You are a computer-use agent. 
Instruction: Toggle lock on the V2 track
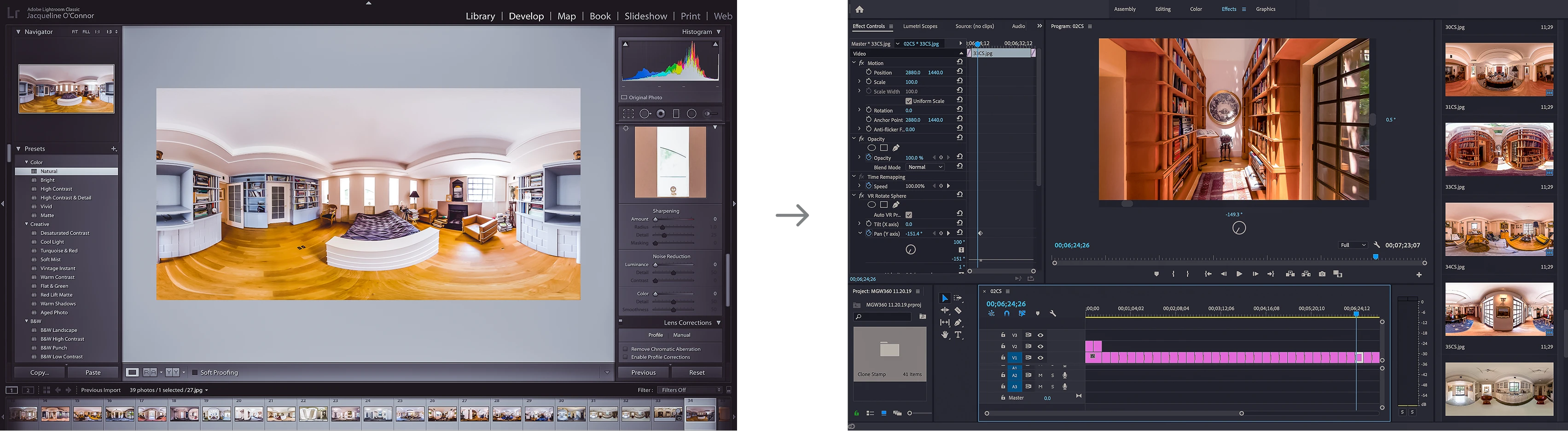[1003, 346]
